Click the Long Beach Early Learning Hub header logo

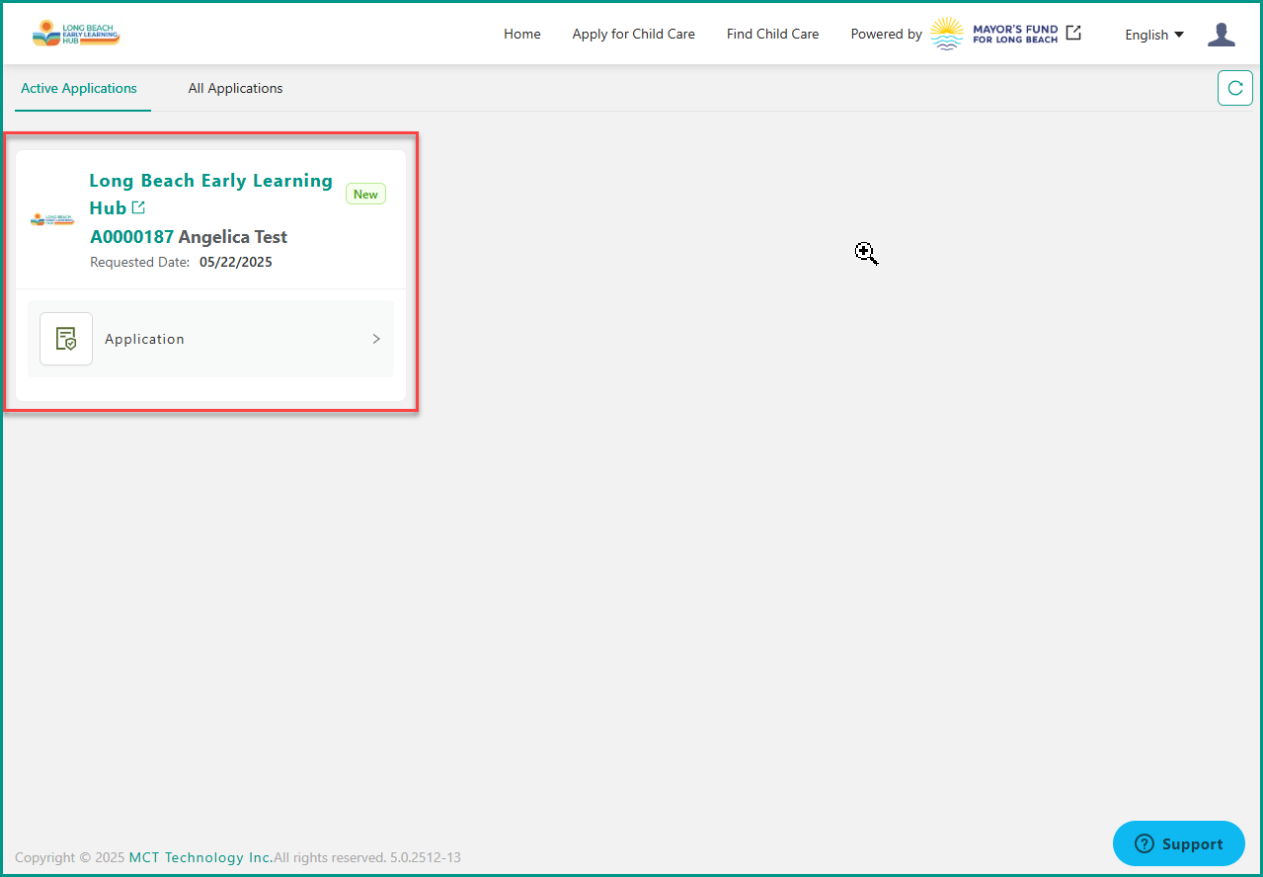76,33
